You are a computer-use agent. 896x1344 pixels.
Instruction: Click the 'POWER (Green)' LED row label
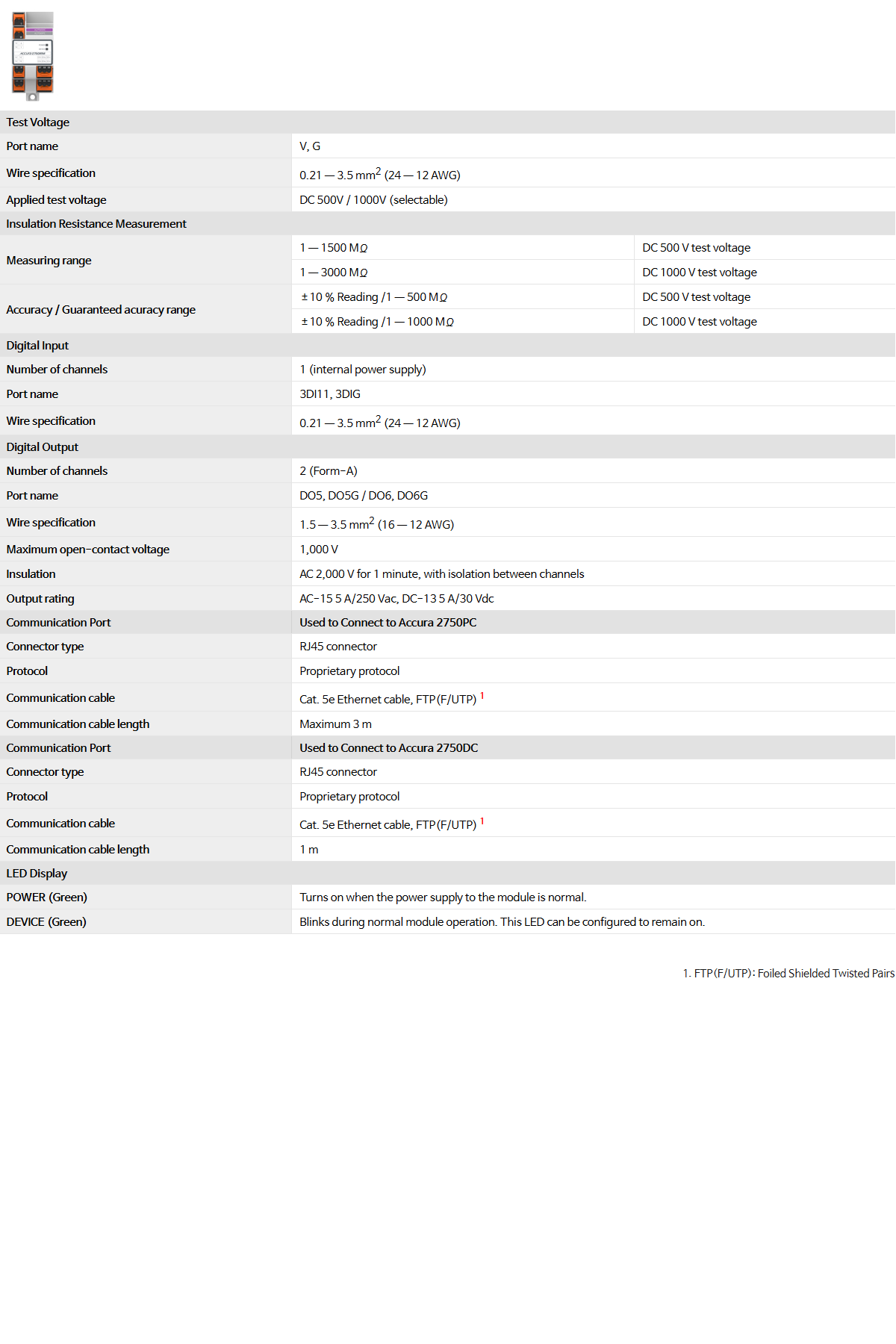click(47, 897)
